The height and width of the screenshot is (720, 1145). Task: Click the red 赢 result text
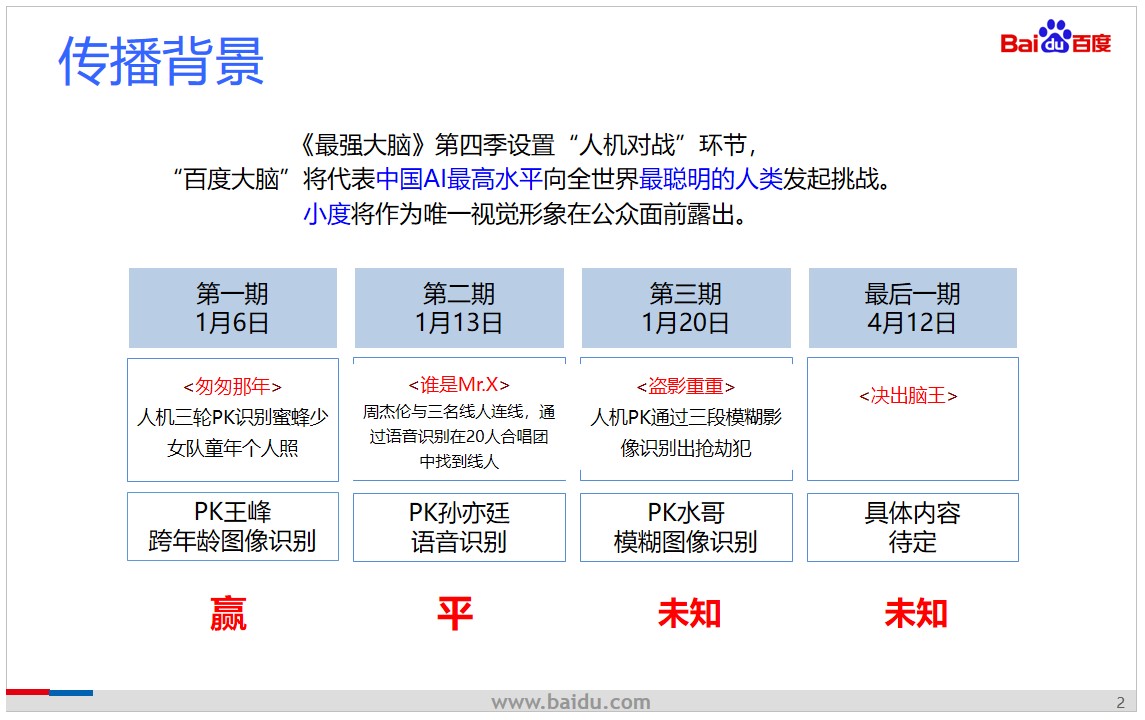pos(229,613)
